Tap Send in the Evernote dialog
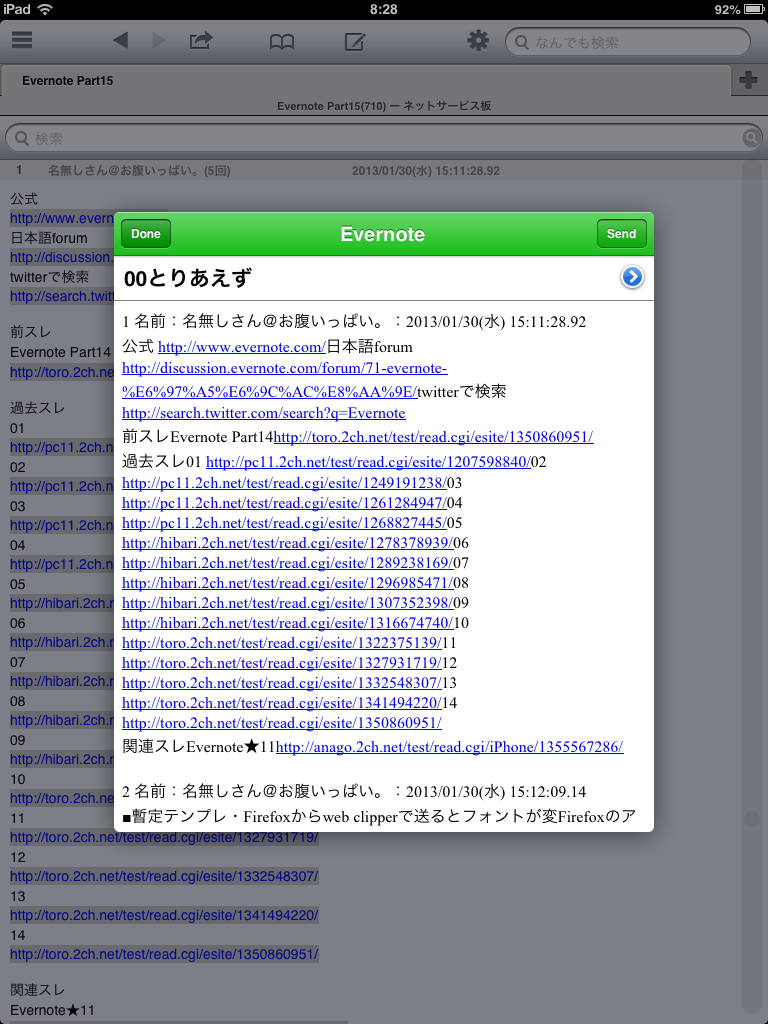Screen dimensions: 768x1024 tap(621, 234)
